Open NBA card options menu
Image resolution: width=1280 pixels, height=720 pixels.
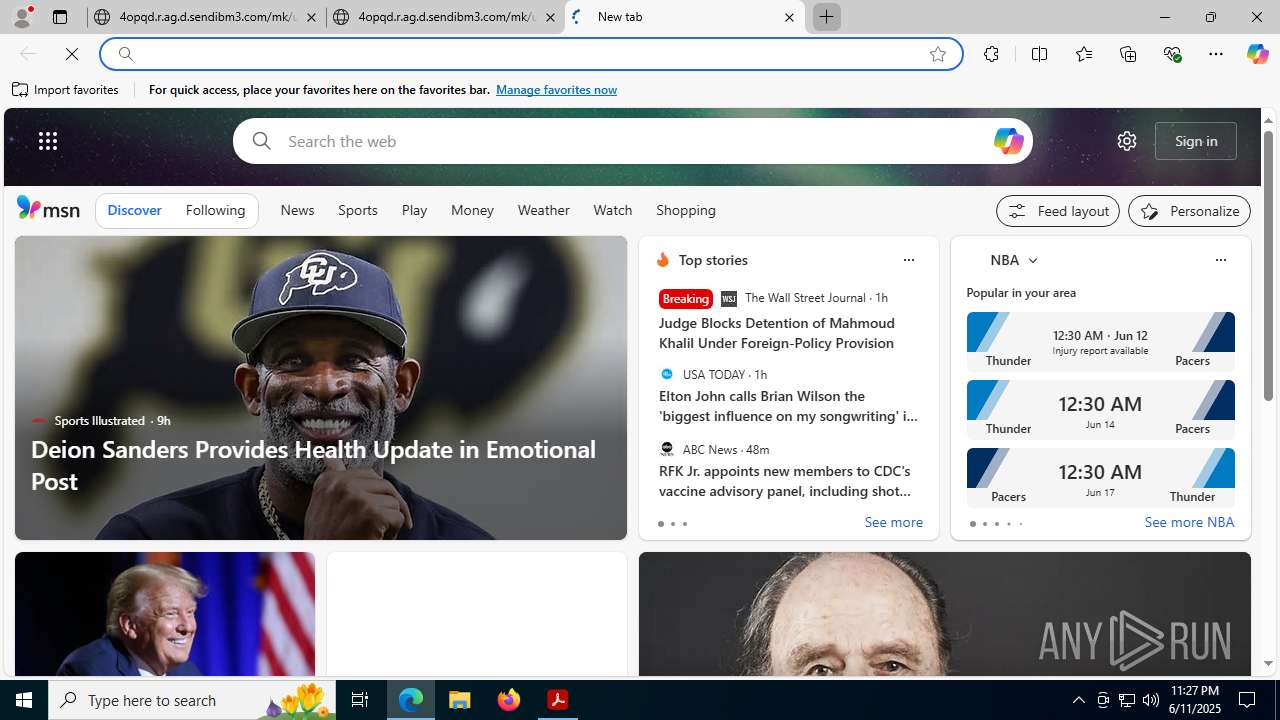(1220, 260)
